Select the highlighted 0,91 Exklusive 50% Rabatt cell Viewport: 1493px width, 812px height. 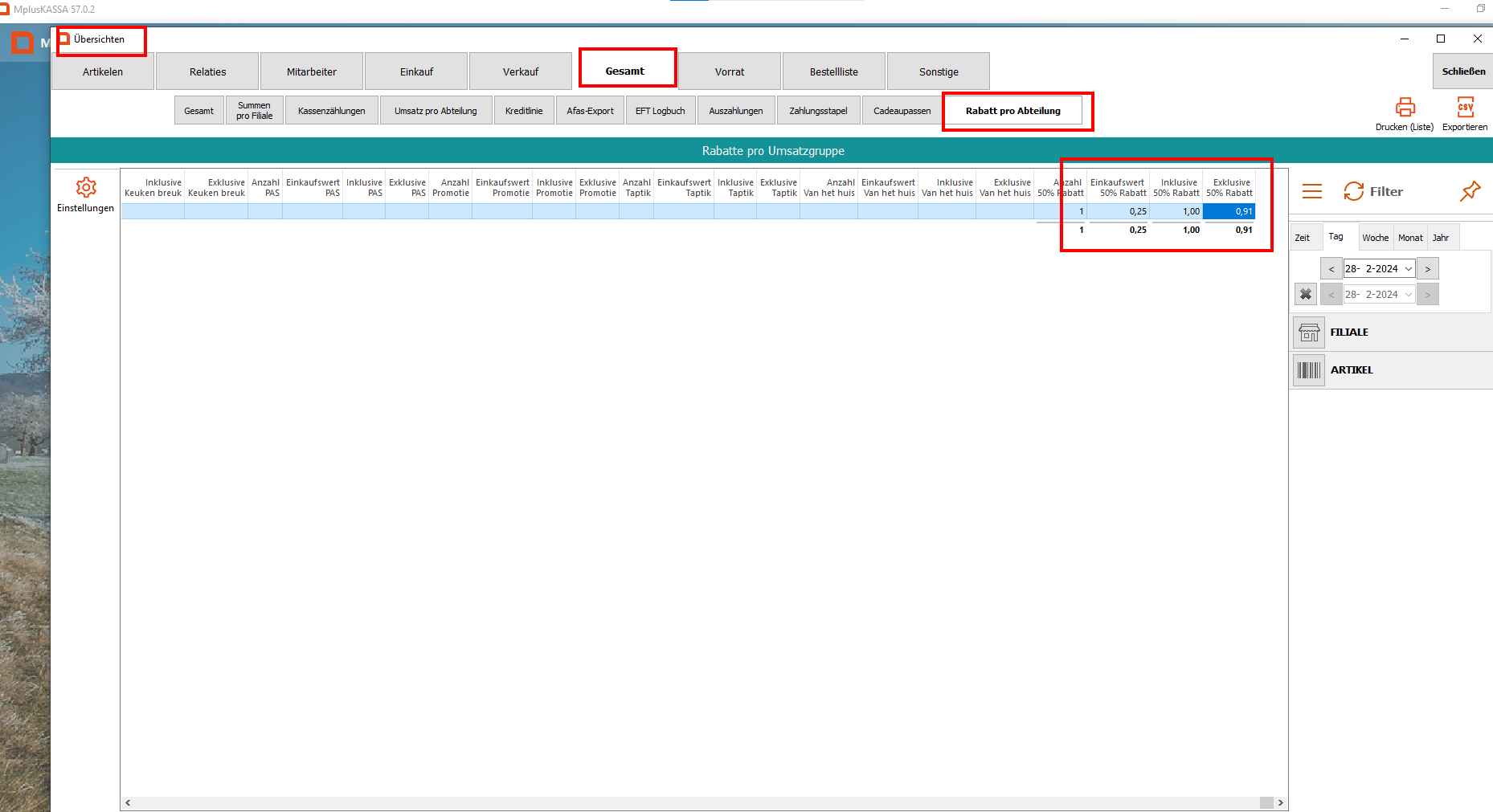click(1229, 212)
